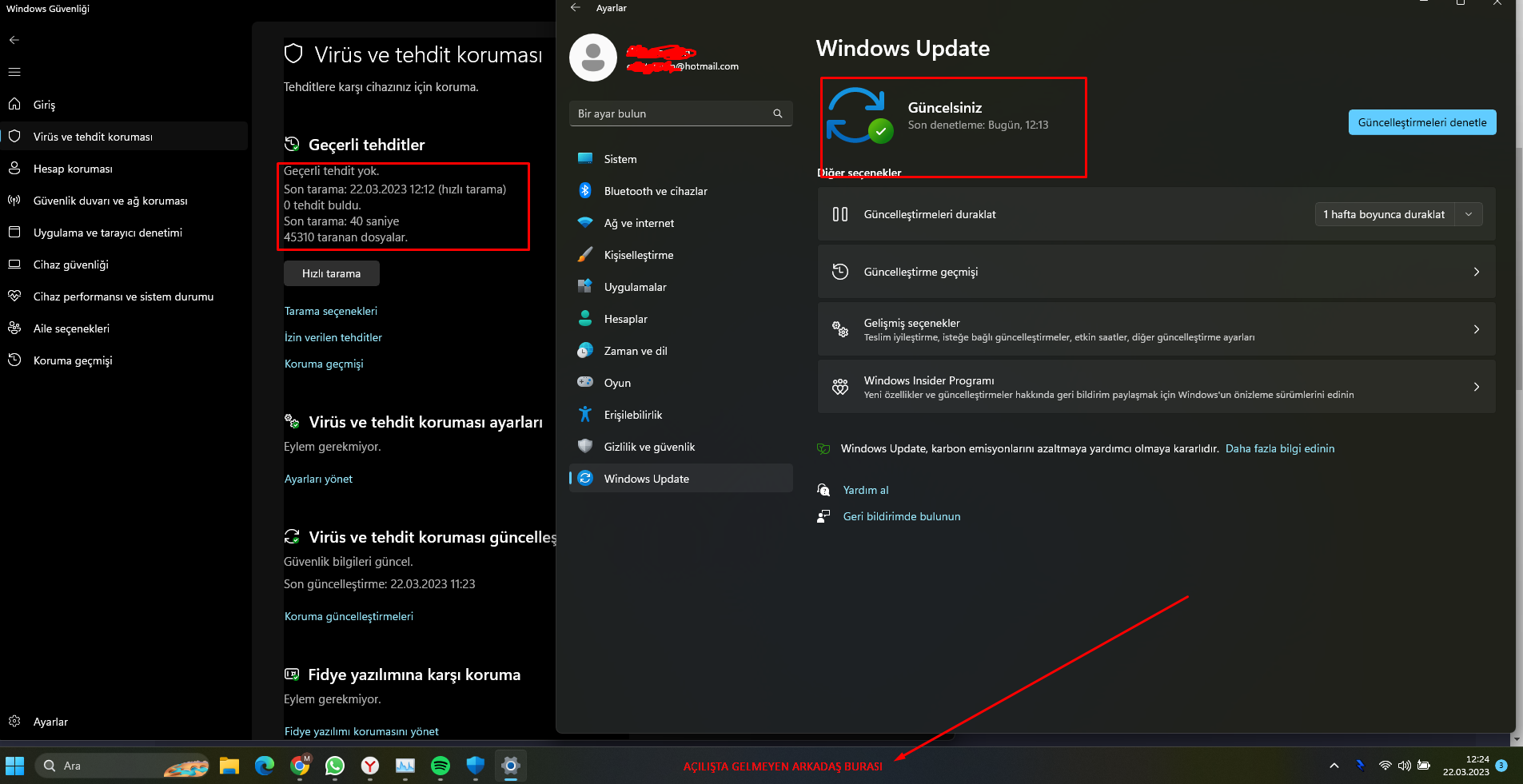The width and height of the screenshot is (1523, 784).
Task: Open the Tarama seçenekleri link
Action: click(x=331, y=311)
